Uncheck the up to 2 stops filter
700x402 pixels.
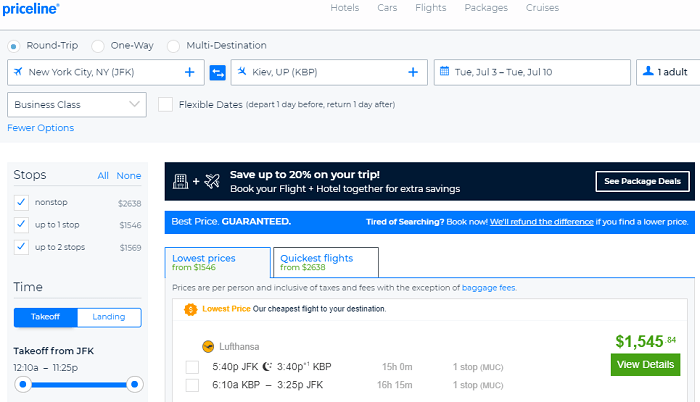pos(21,247)
